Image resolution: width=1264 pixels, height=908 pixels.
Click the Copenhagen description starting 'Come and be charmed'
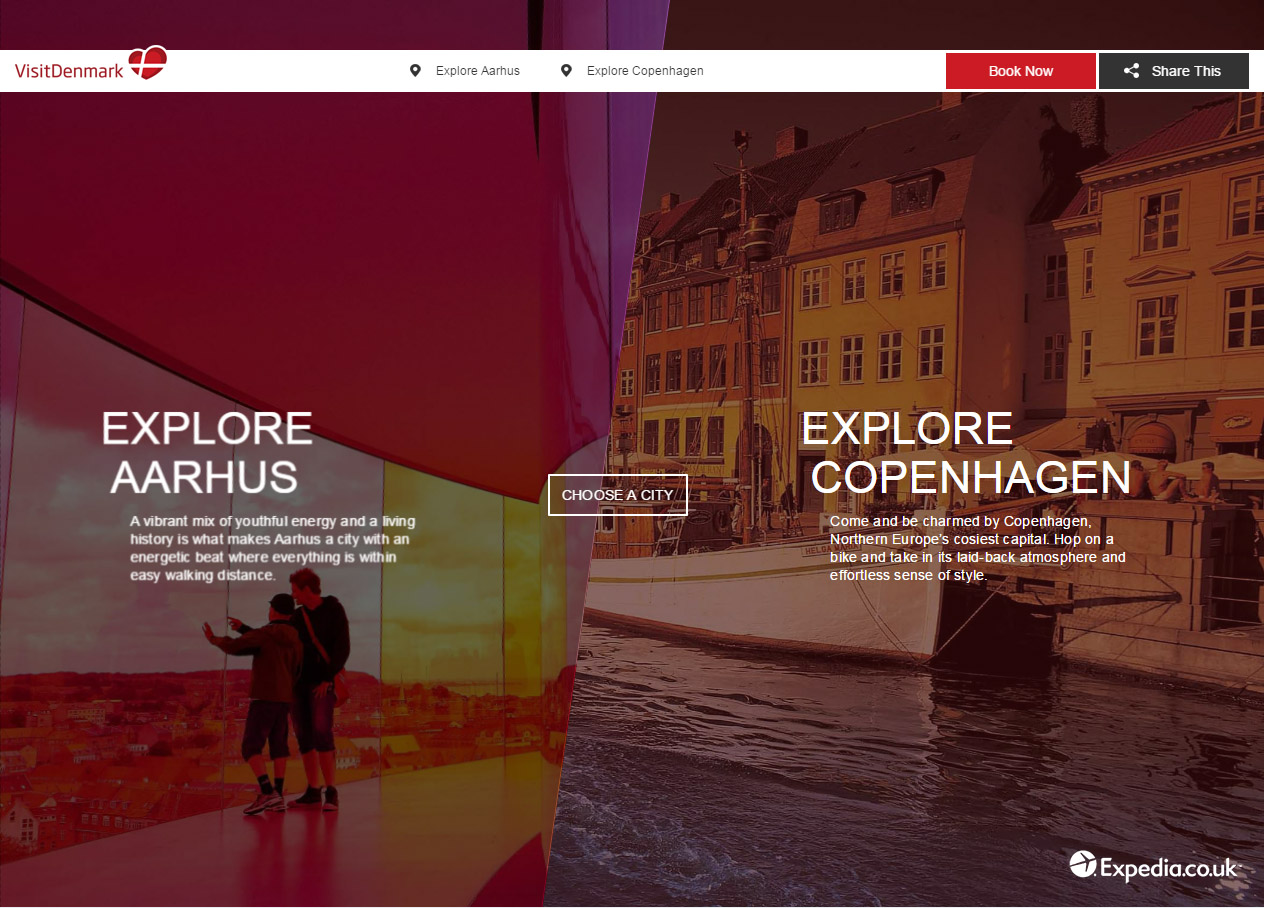click(x=978, y=548)
